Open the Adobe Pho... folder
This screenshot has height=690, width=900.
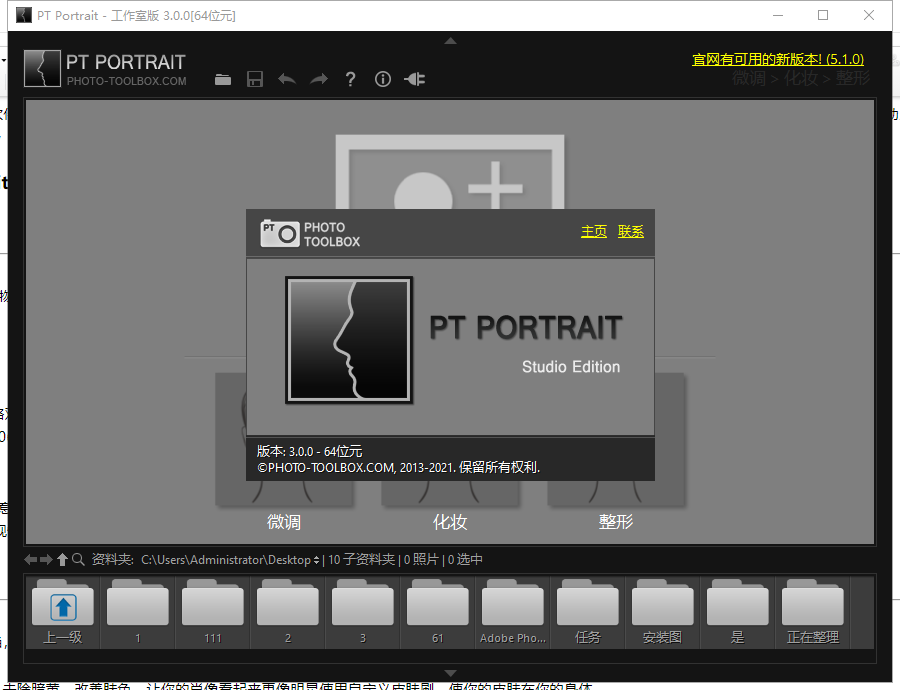tap(513, 613)
